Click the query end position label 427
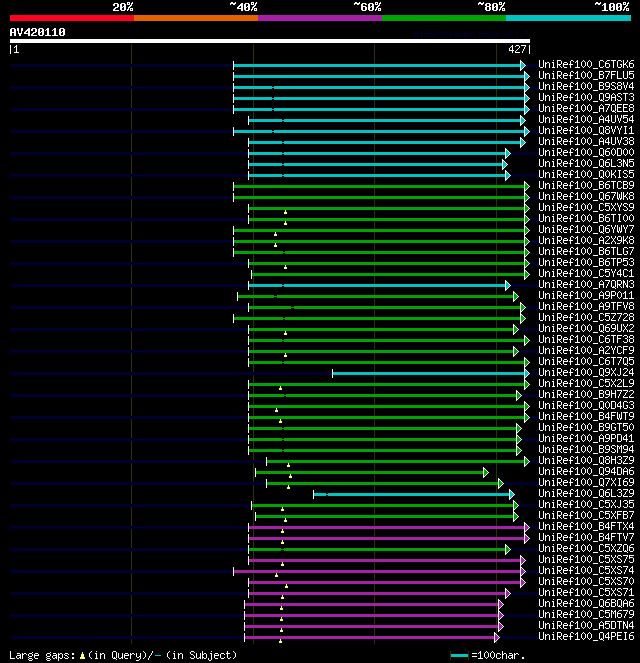Image resolution: width=640 pixels, height=663 pixels. tap(517, 49)
